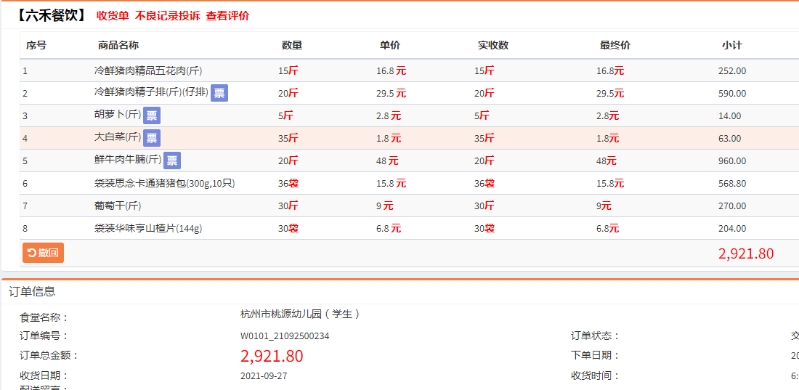
Task: Open the 收货单 link
Action: [113, 16]
